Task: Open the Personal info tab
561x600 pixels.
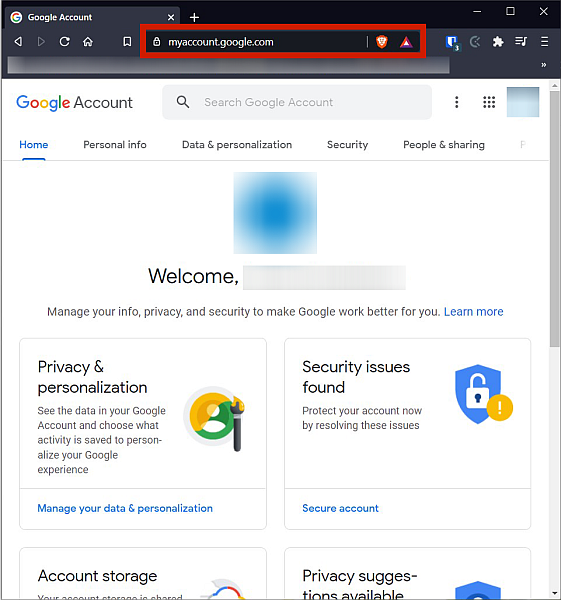Action: 115,145
